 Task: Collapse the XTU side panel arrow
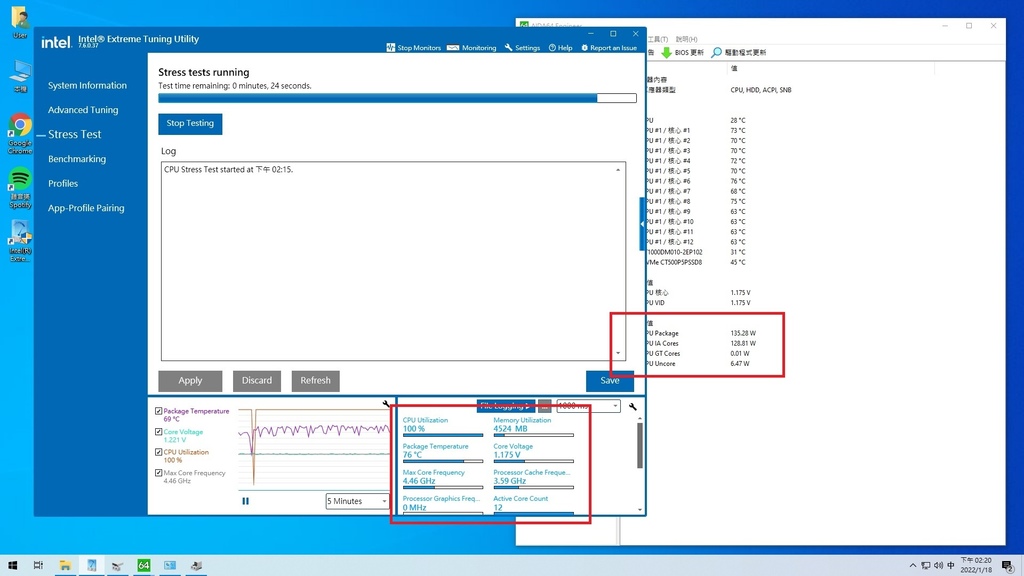tap(642, 224)
